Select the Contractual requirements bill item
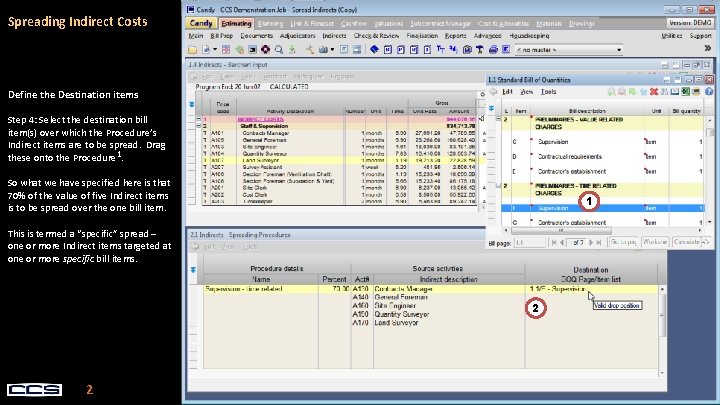The image size is (720, 405). coord(569,157)
